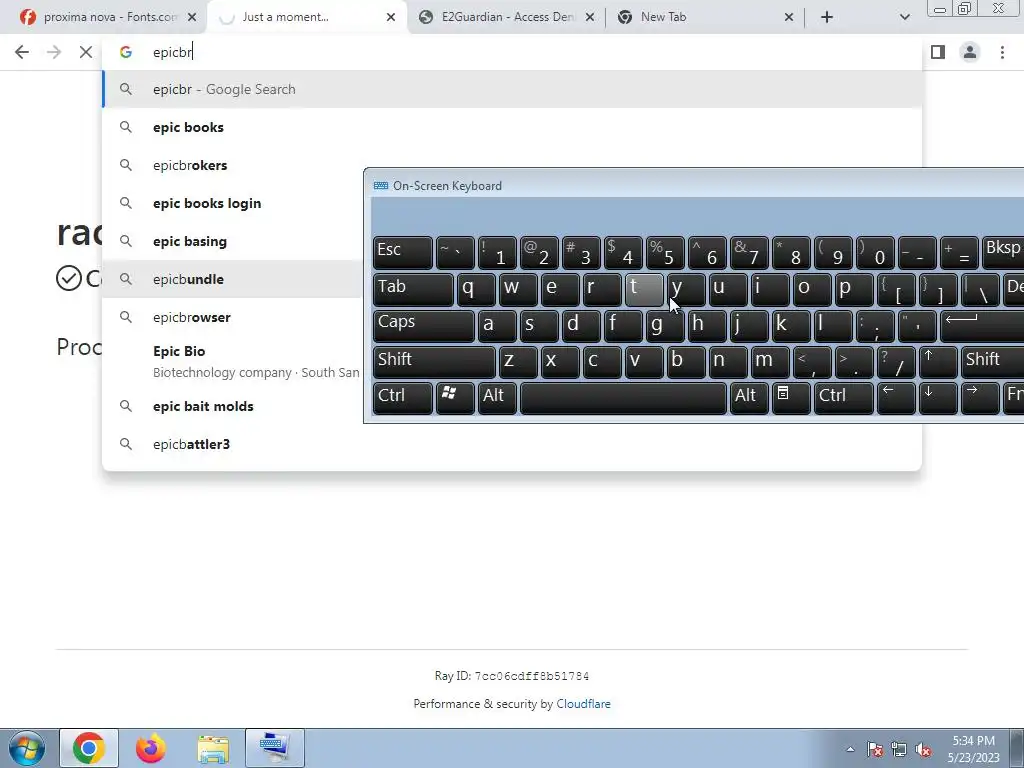Choose the 'epicbrokers' suggestion
The width and height of the screenshot is (1024, 768).
[232, 165]
